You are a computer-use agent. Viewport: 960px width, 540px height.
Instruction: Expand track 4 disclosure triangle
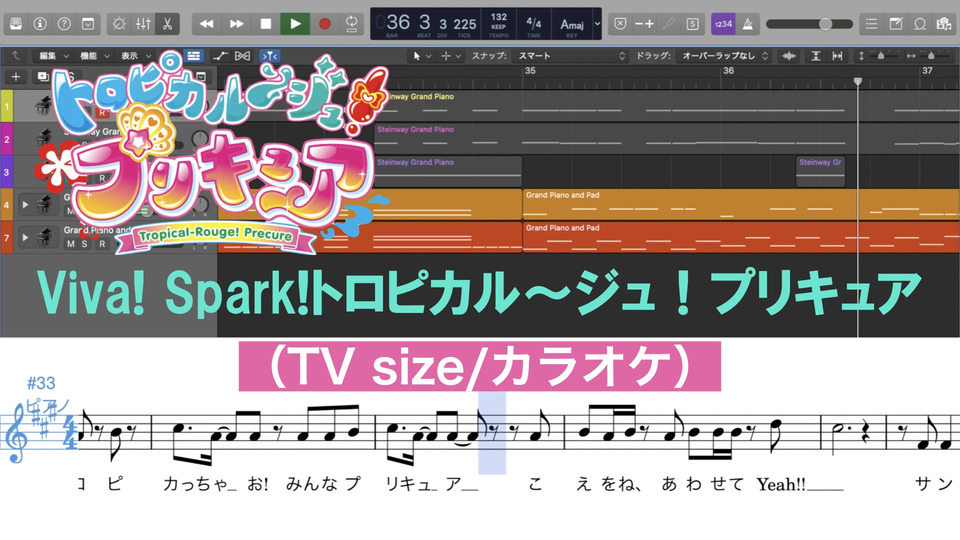coord(24,204)
